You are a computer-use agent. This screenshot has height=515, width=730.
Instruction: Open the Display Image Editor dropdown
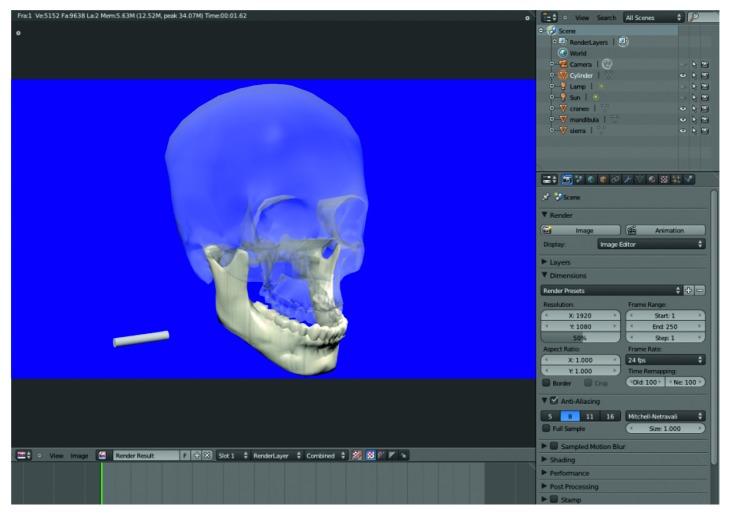click(x=648, y=244)
